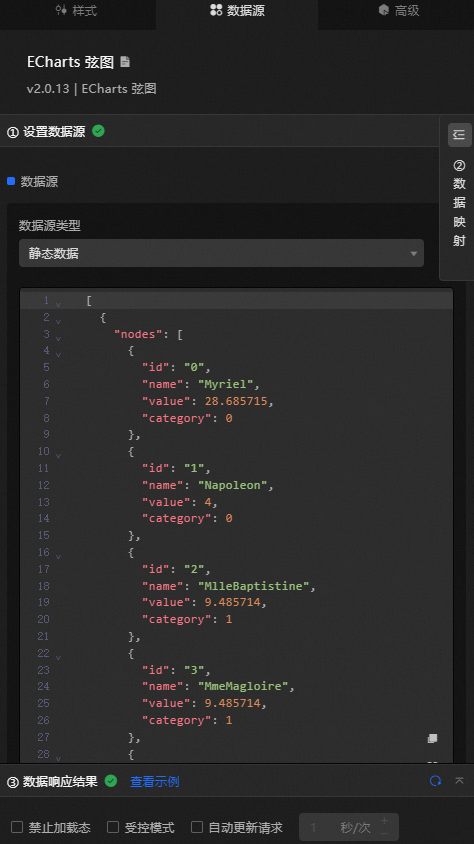Viewport: 474px width, 844px height.
Task: Open the 数据源类型 dropdown showing 静态数据
Action: [221, 253]
